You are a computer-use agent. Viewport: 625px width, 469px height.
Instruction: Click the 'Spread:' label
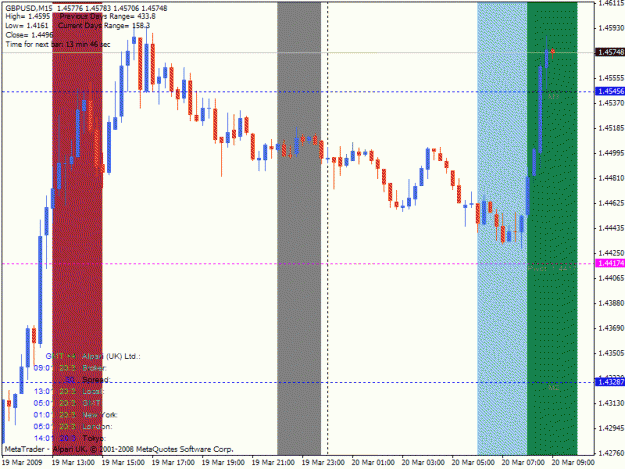click(x=96, y=380)
